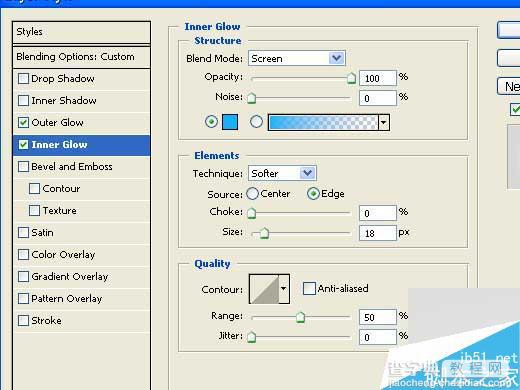Enable the Color Overlay checkbox
Screen dimensions: 520x390
23,255
